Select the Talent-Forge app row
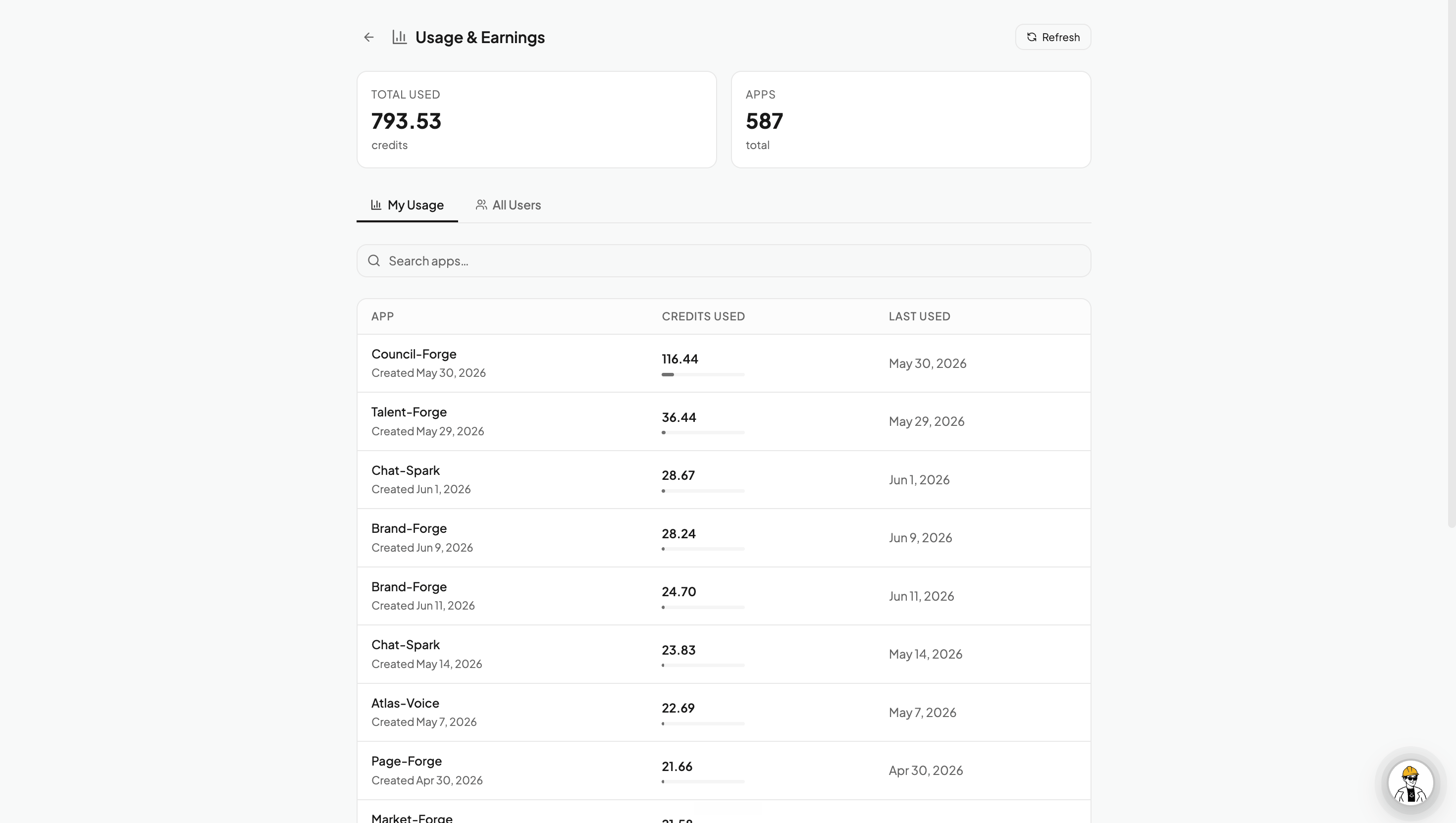Viewport: 1456px width, 823px height. (724, 422)
